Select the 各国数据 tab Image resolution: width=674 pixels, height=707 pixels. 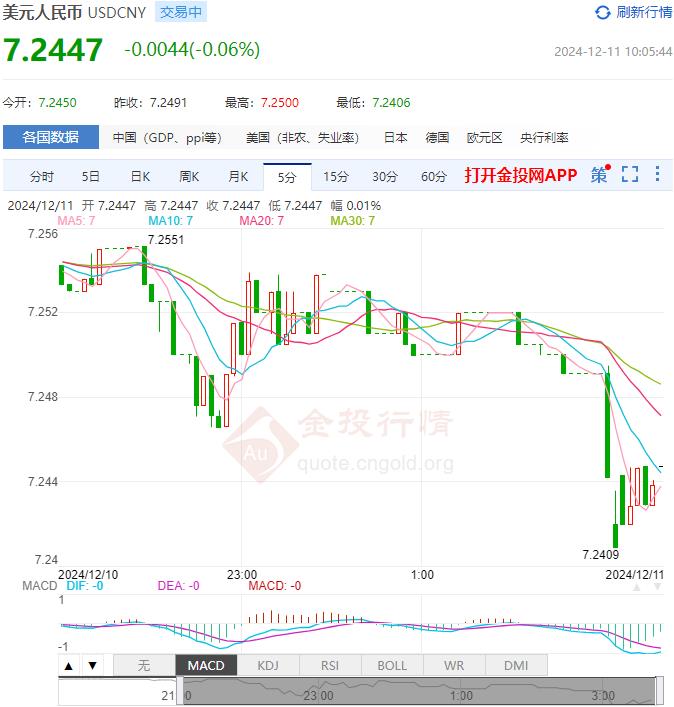click(51, 137)
